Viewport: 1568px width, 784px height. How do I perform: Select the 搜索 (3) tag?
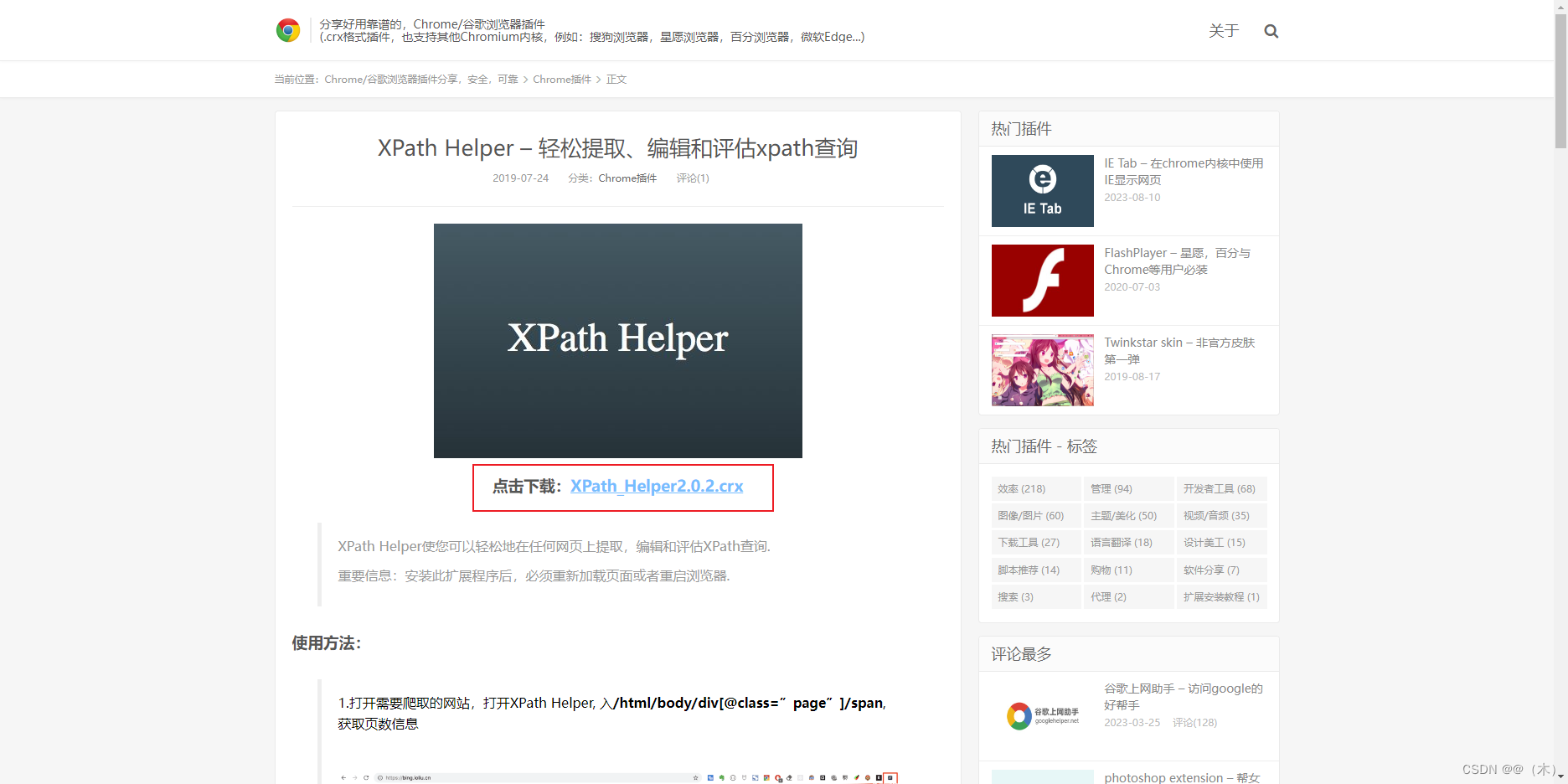point(1036,597)
